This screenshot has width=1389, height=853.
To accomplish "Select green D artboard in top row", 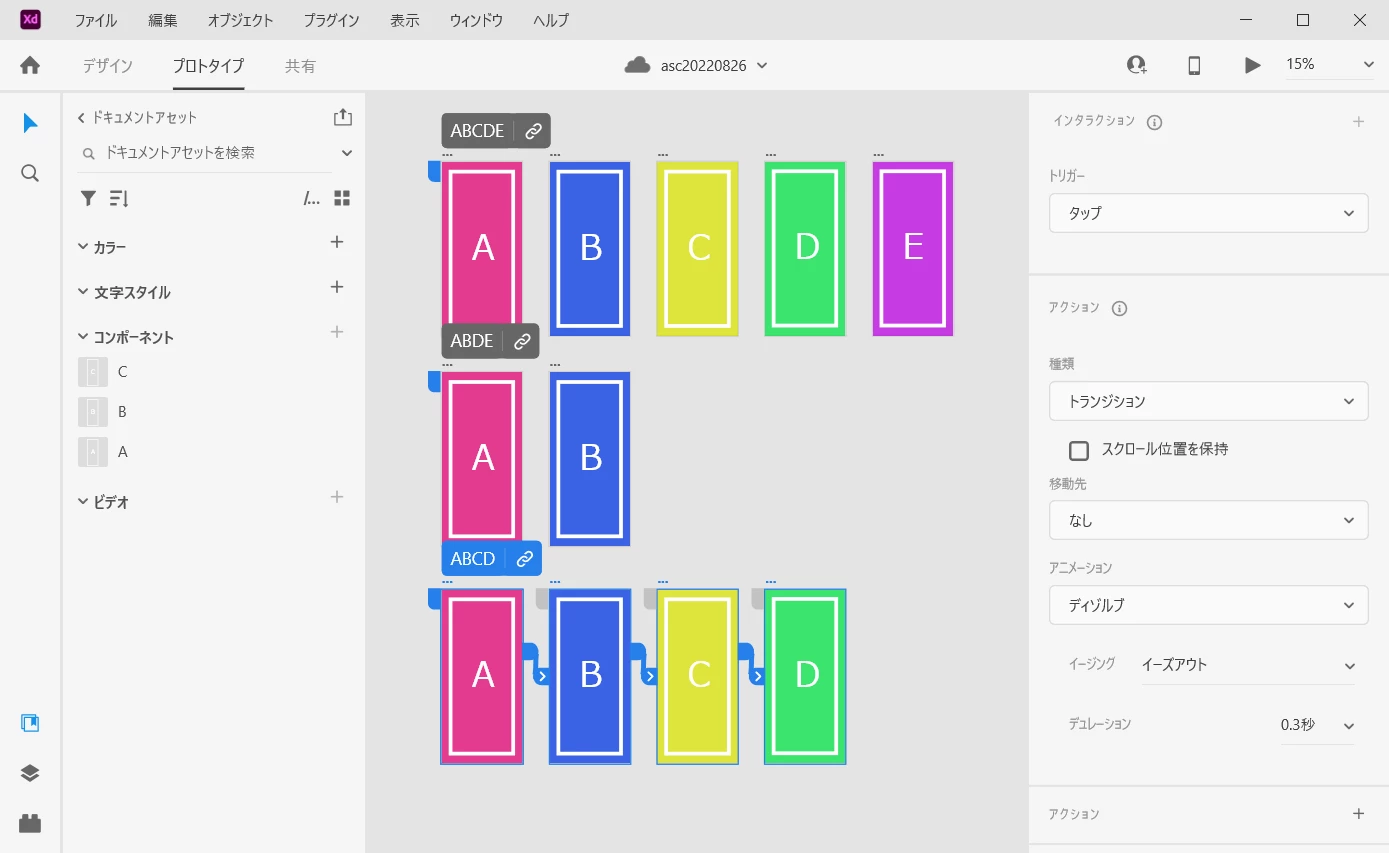I will pos(805,248).
